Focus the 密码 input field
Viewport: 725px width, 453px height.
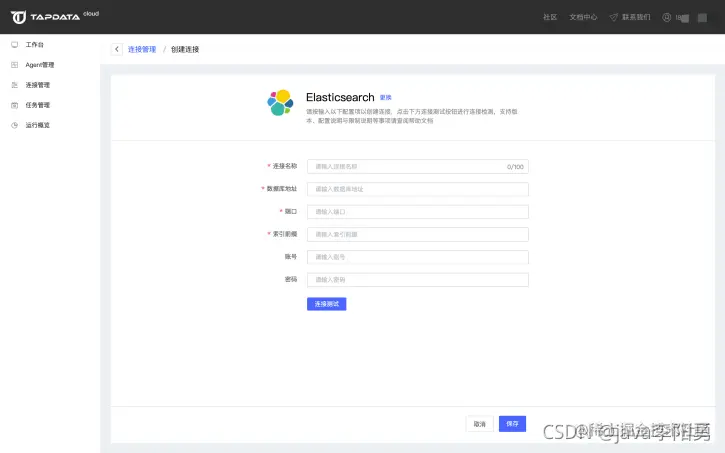(x=418, y=280)
